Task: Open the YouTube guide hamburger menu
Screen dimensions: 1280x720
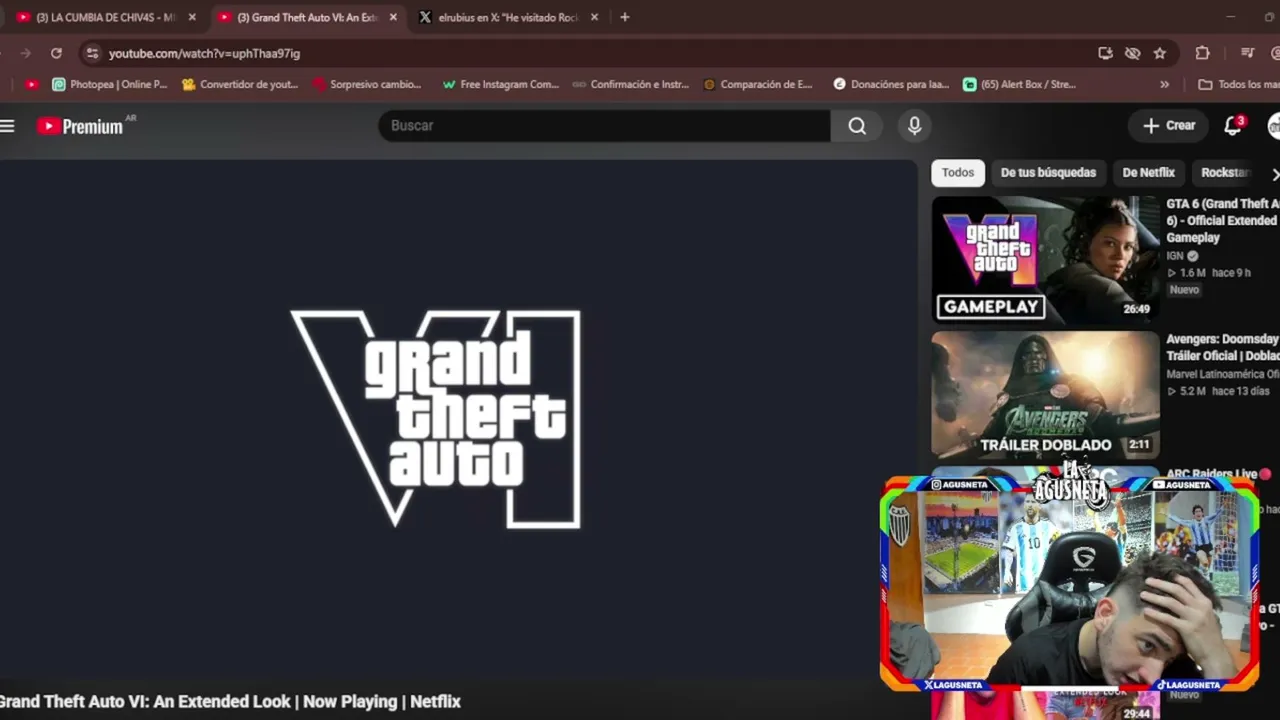Action: (x=8, y=126)
